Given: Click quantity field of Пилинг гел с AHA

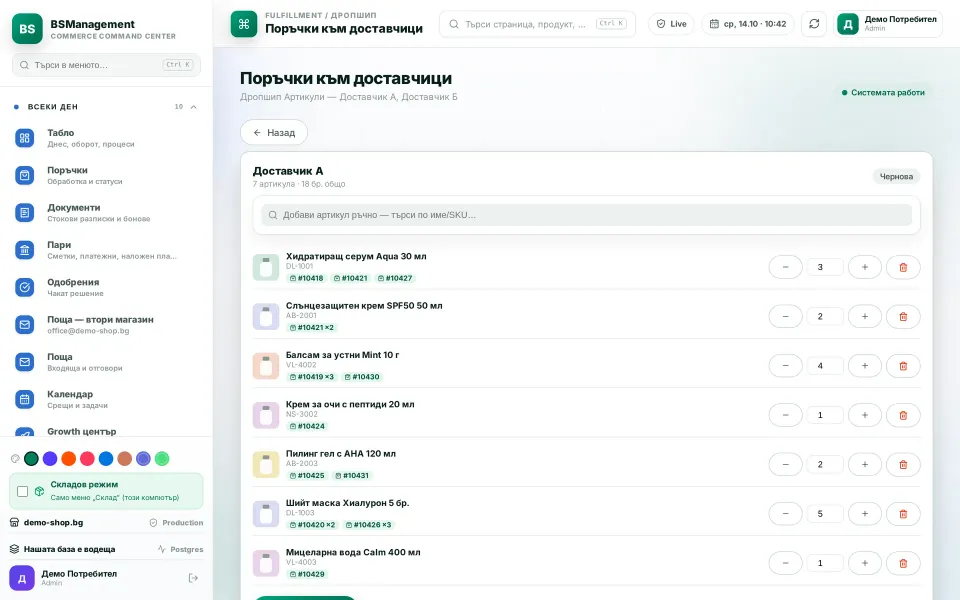Looking at the screenshot, I should point(825,465).
